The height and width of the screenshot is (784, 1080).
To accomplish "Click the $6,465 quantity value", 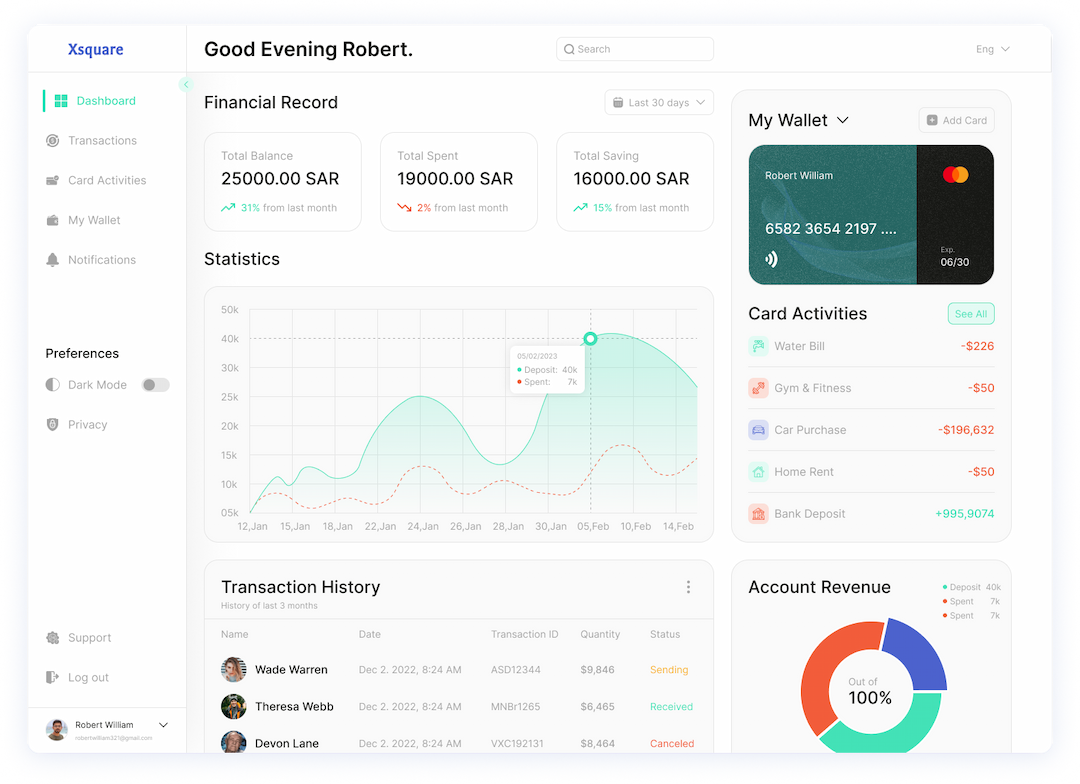I will pos(597,707).
